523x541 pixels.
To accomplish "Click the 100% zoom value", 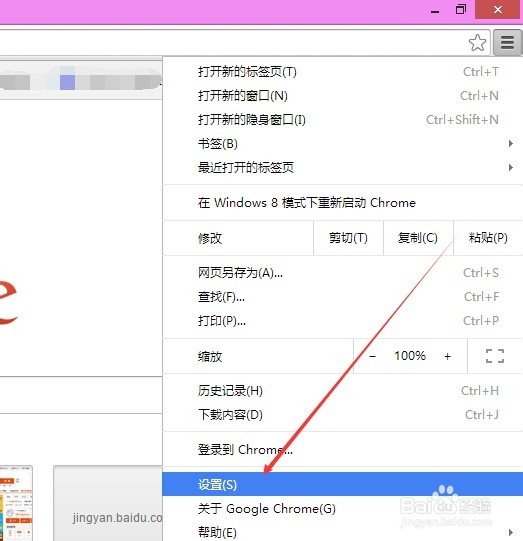I will (x=410, y=356).
